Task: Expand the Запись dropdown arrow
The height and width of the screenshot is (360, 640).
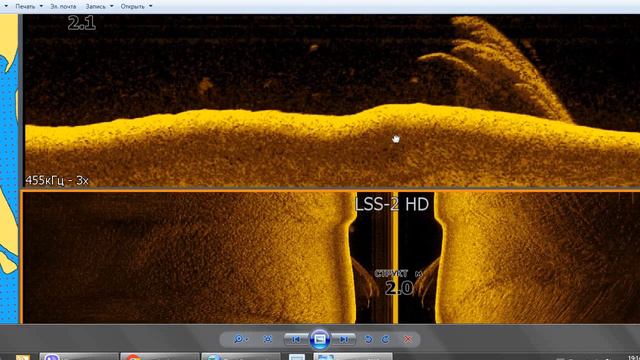Action: click(x=112, y=7)
